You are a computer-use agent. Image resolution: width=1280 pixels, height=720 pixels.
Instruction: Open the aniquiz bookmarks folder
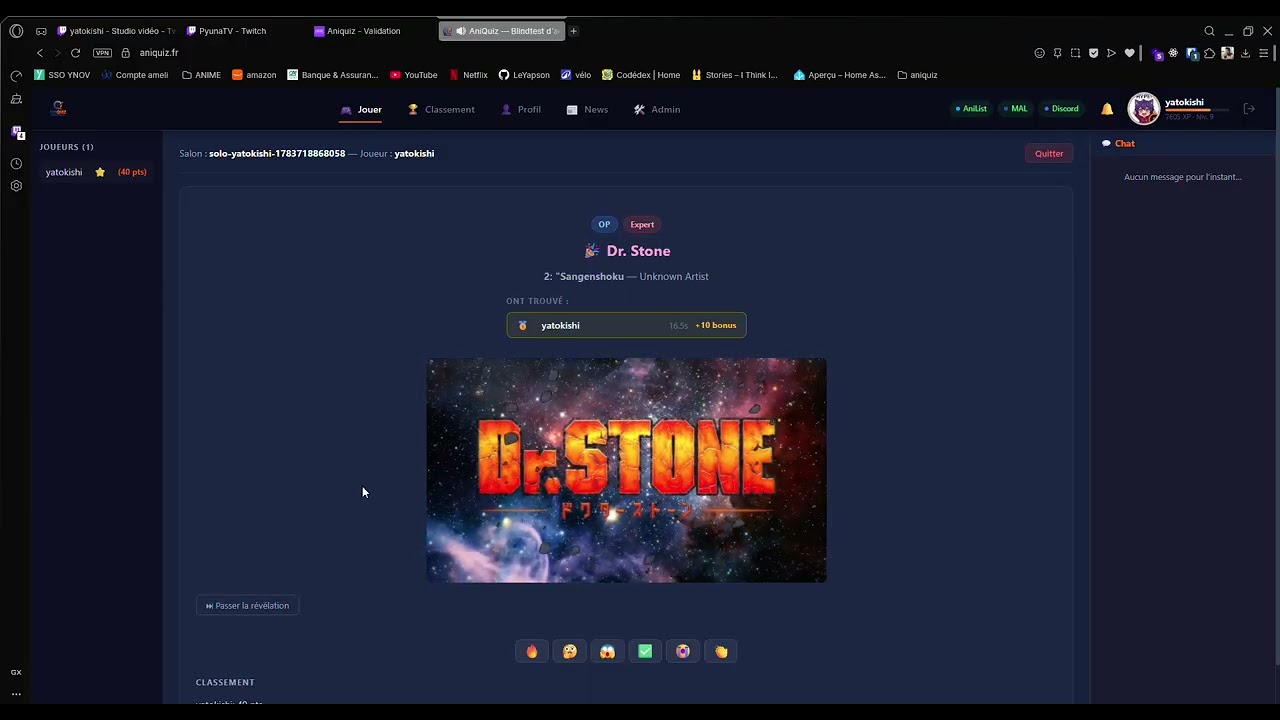(917, 75)
